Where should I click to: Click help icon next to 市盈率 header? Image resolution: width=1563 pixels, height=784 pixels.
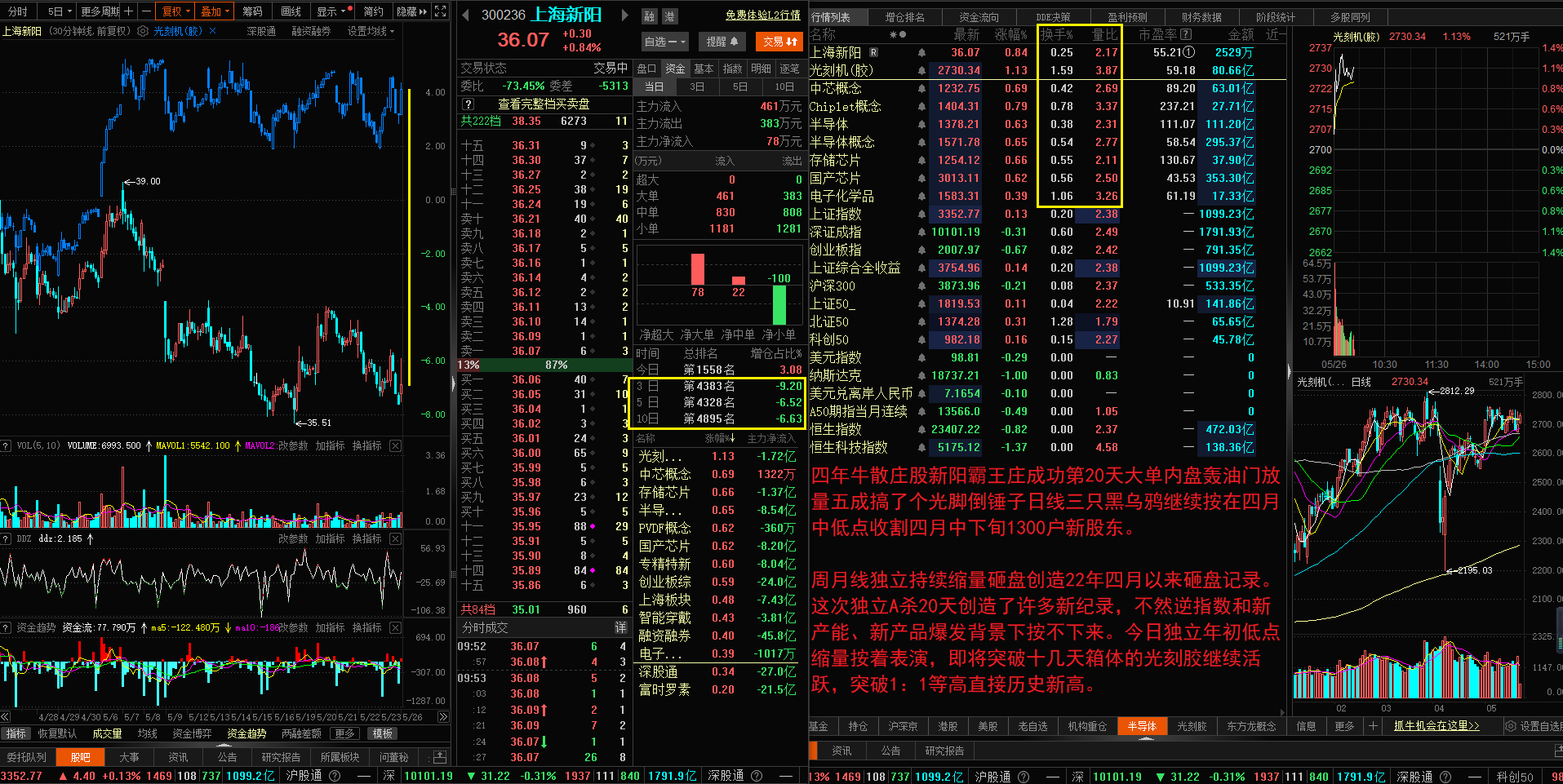click(1186, 34)
